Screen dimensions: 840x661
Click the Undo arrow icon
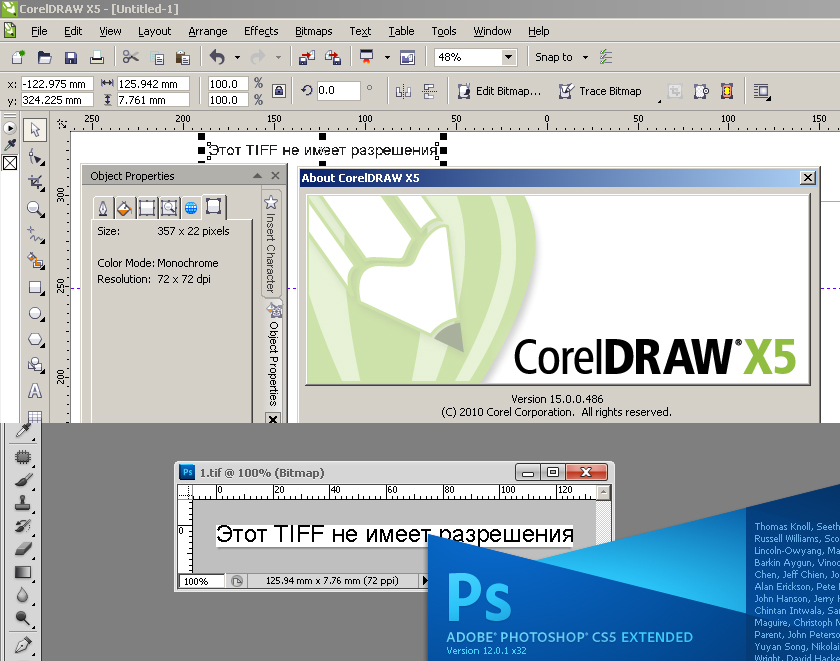click(217, 57)
